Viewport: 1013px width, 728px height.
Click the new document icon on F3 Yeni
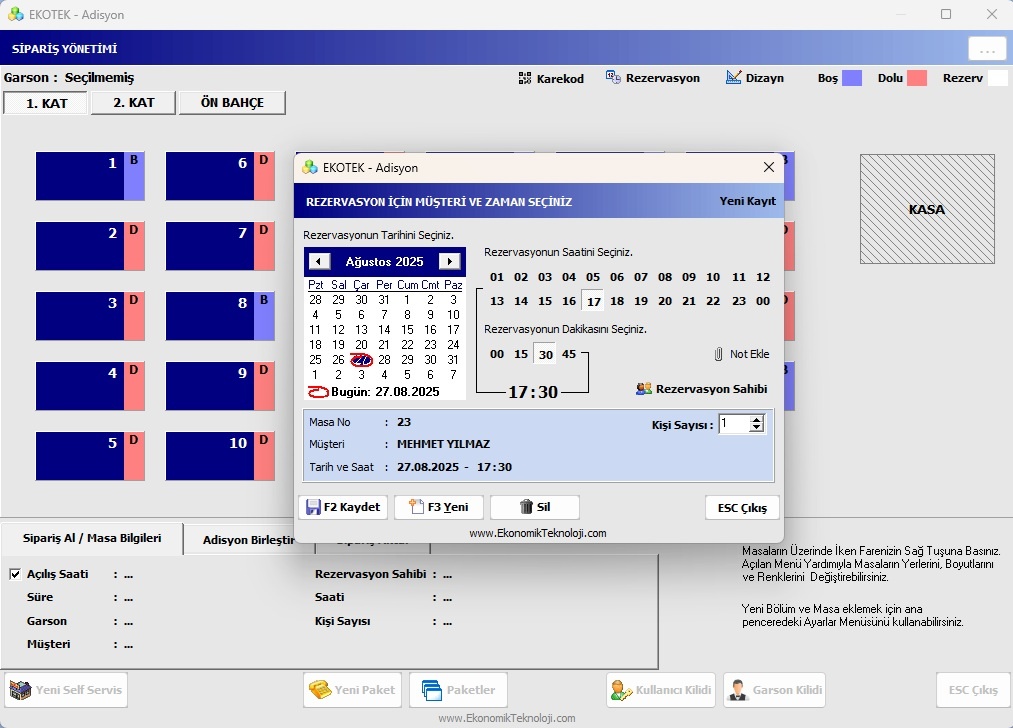417,507
